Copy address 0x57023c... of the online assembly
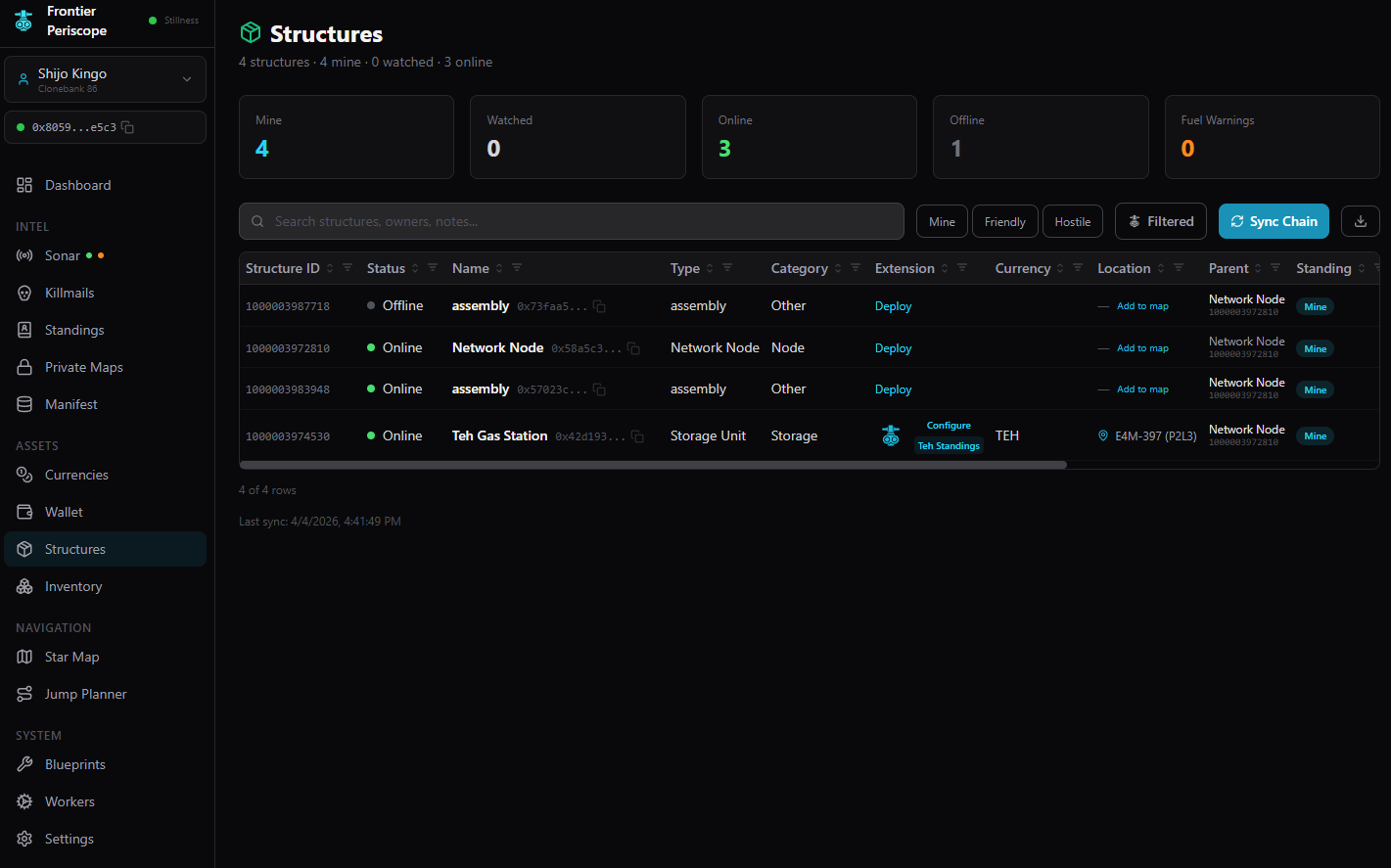The height and width of the screenshot is (868, 1391). pos(599,389)
